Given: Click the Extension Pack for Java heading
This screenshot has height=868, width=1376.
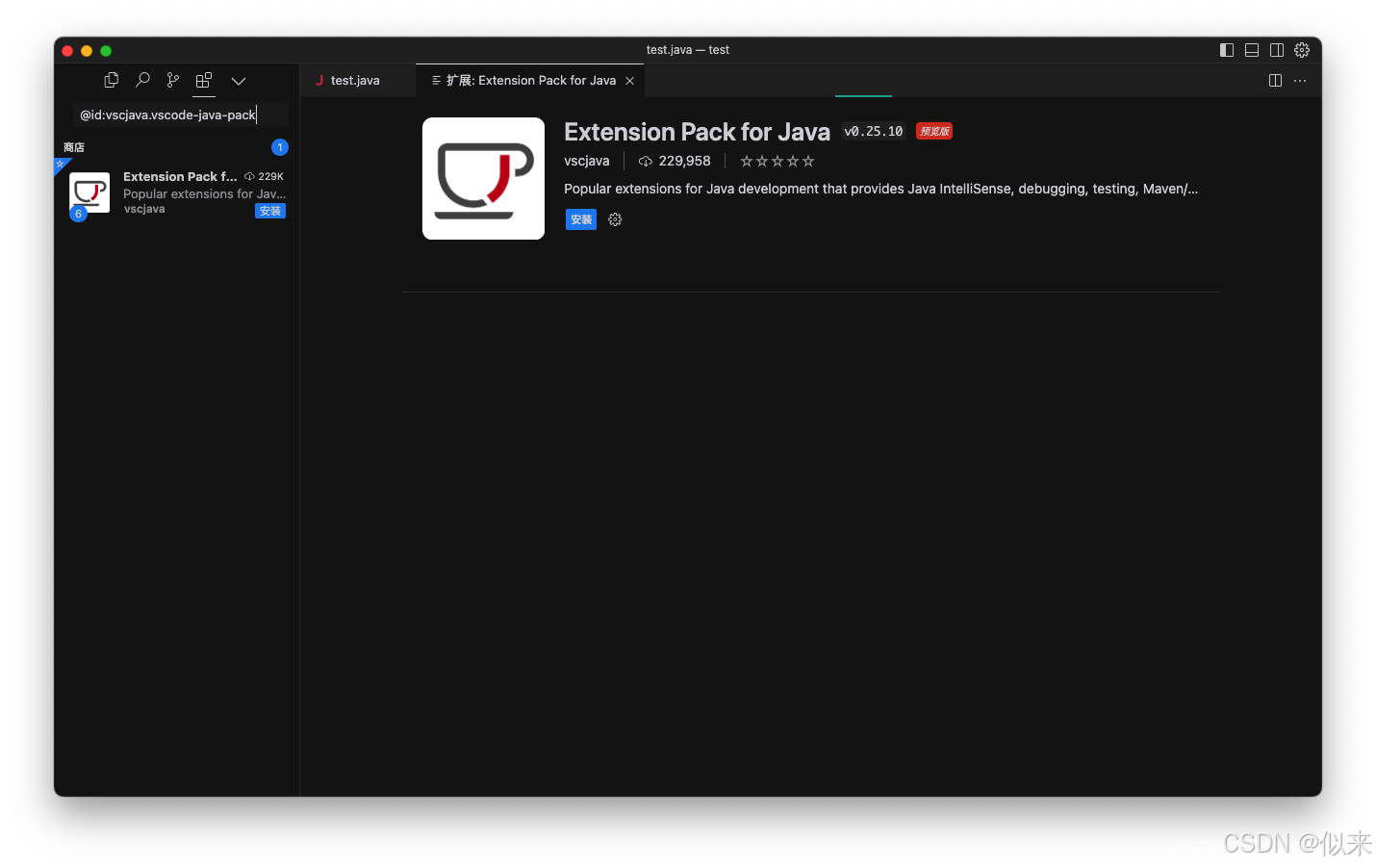Looking at the screenshot, I should tap(697, 132).
